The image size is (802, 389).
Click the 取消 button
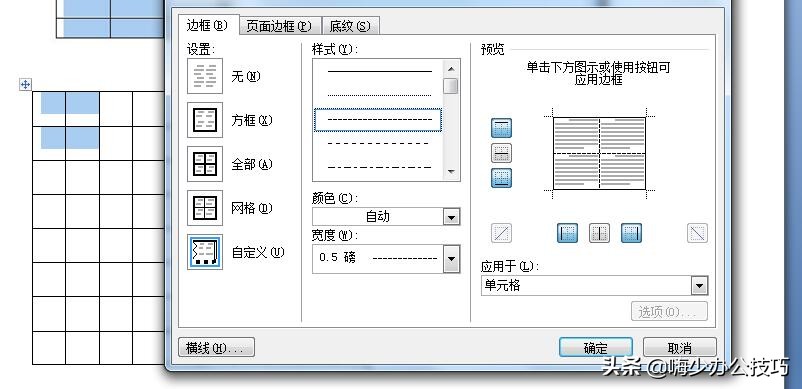(680, 348)
